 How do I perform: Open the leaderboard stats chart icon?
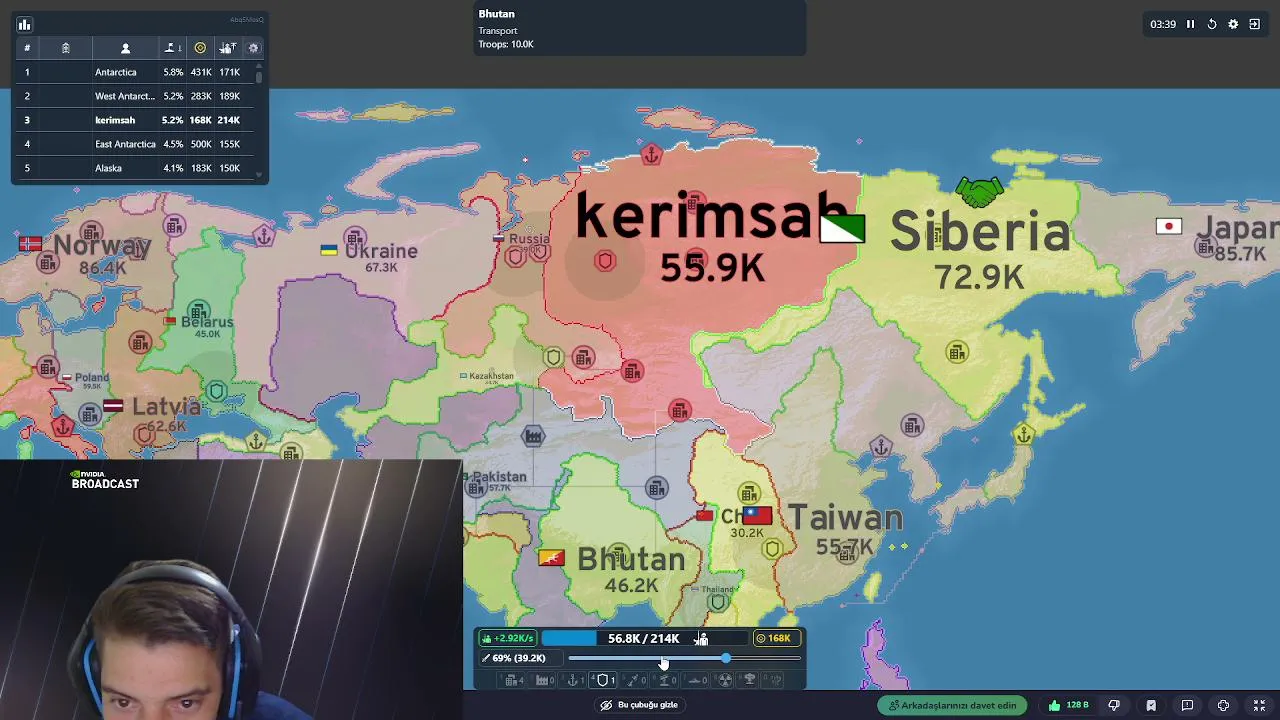click(x=25, y=25)
